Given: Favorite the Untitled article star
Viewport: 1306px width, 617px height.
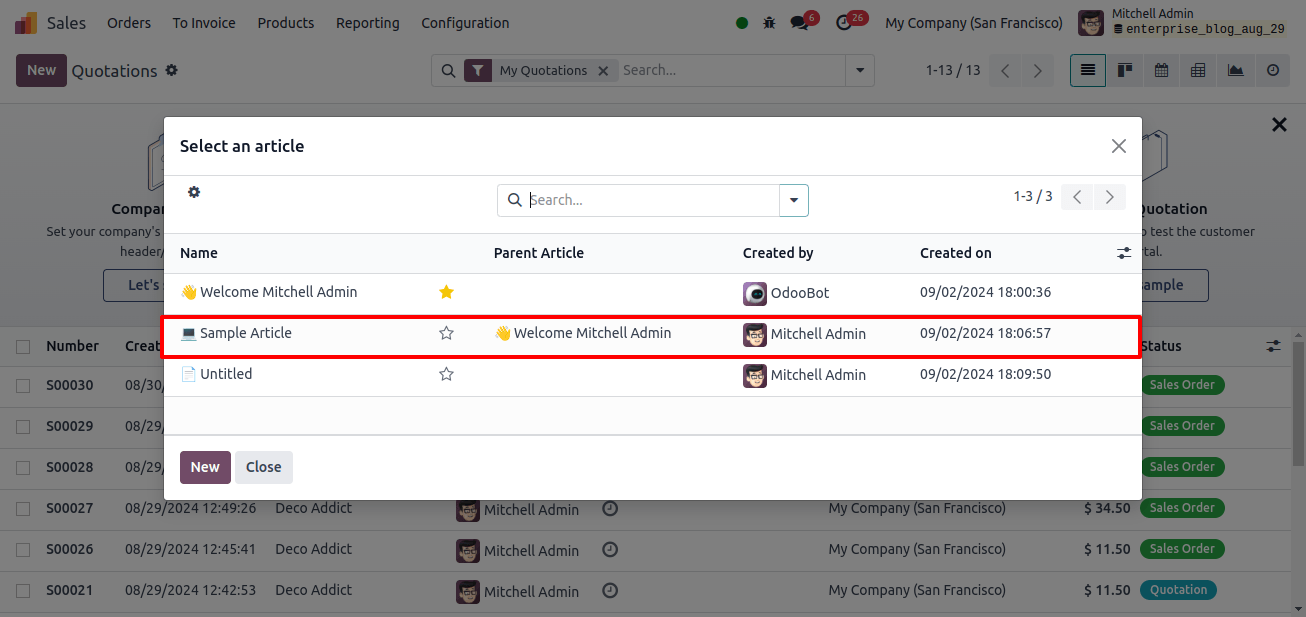Looking at the screenshot, I should tap(447, 374).
